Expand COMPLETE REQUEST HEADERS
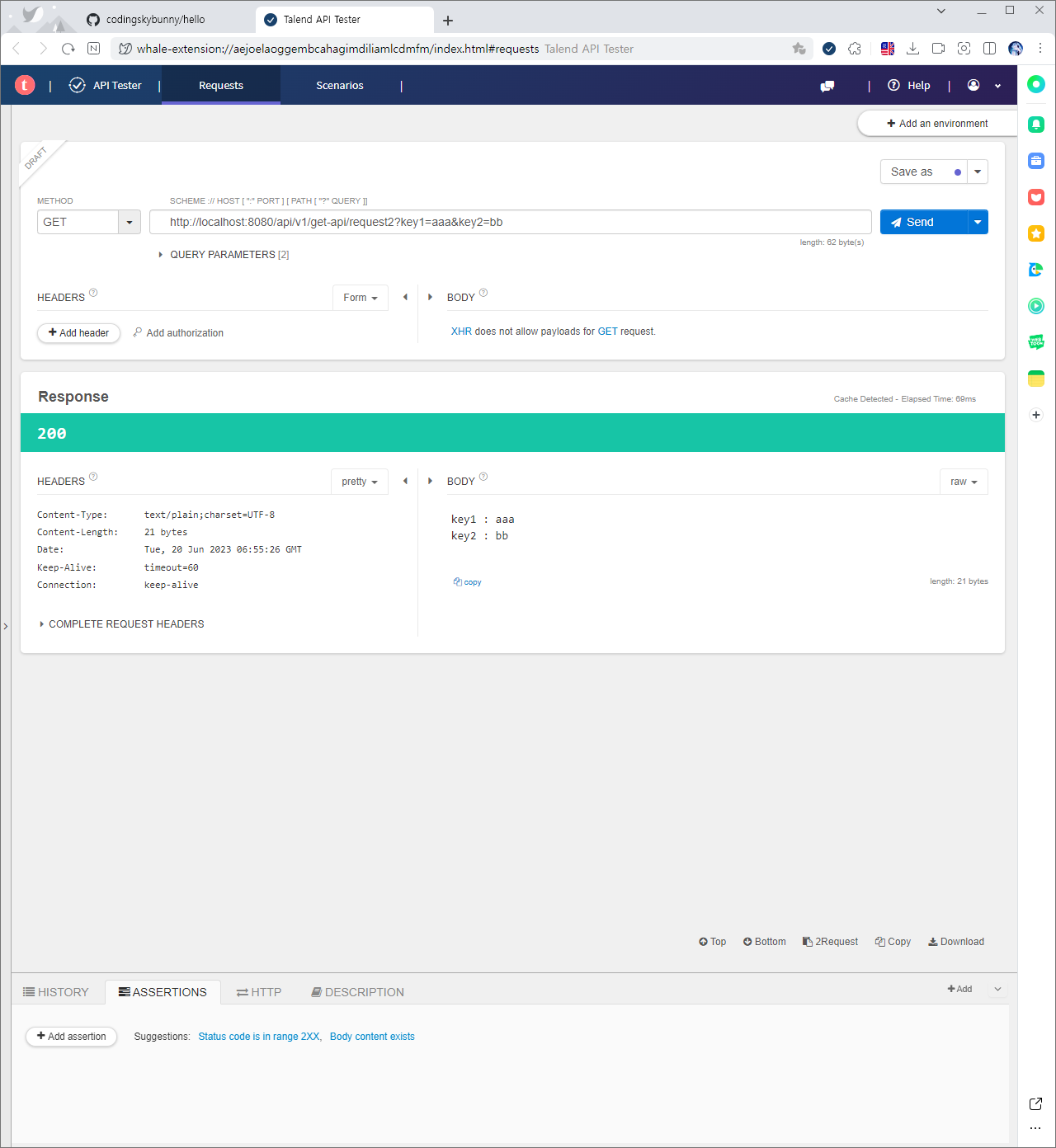The width and height of the screenshot is (1056, 1148). 122,624
